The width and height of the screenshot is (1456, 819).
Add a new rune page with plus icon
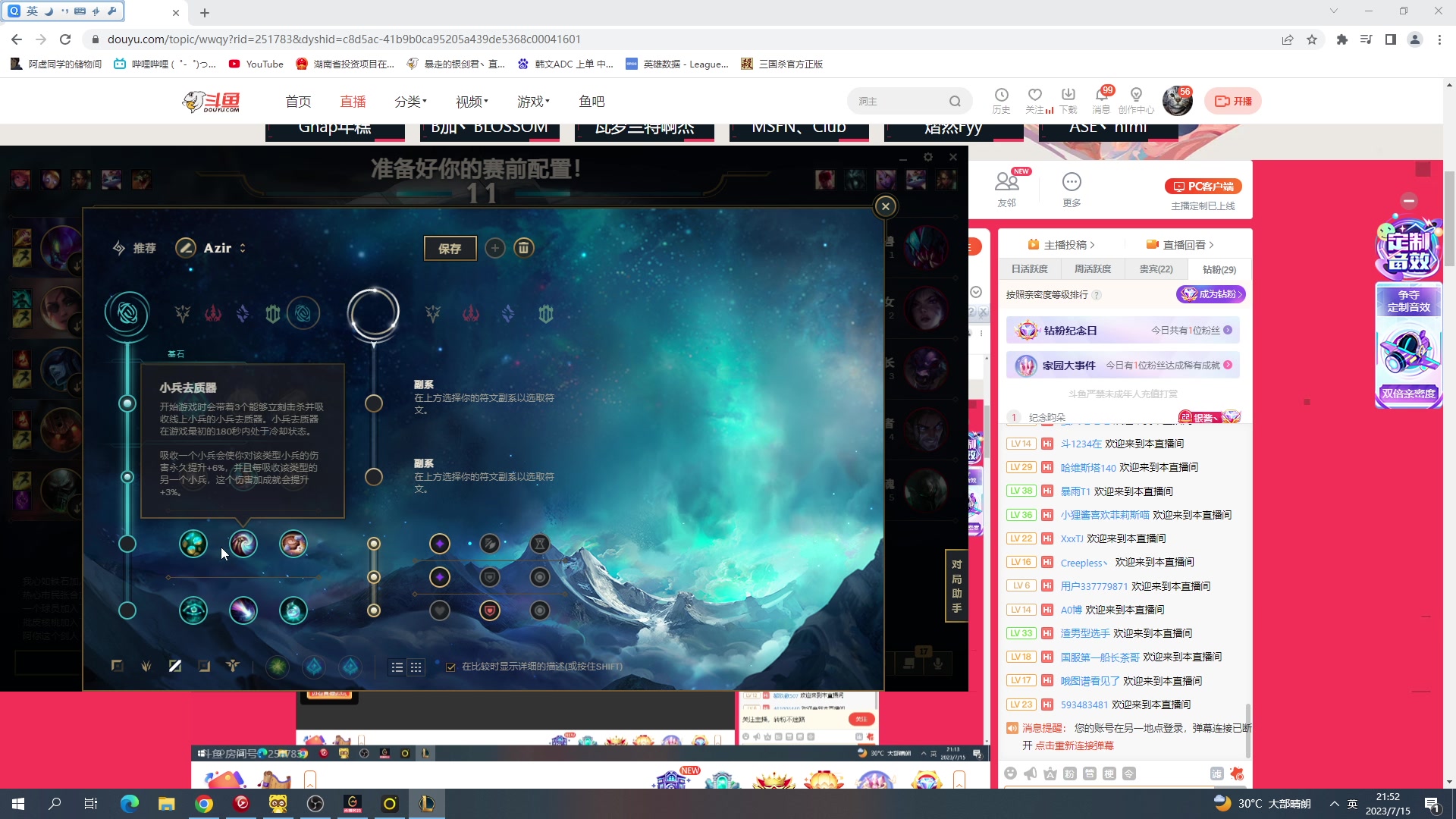494,248
